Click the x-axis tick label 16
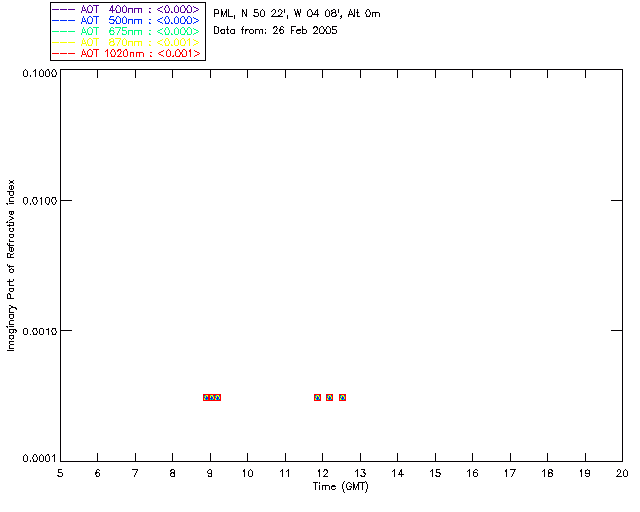The height and width of the screenshot is (512, 640). [x=472, y=473]
